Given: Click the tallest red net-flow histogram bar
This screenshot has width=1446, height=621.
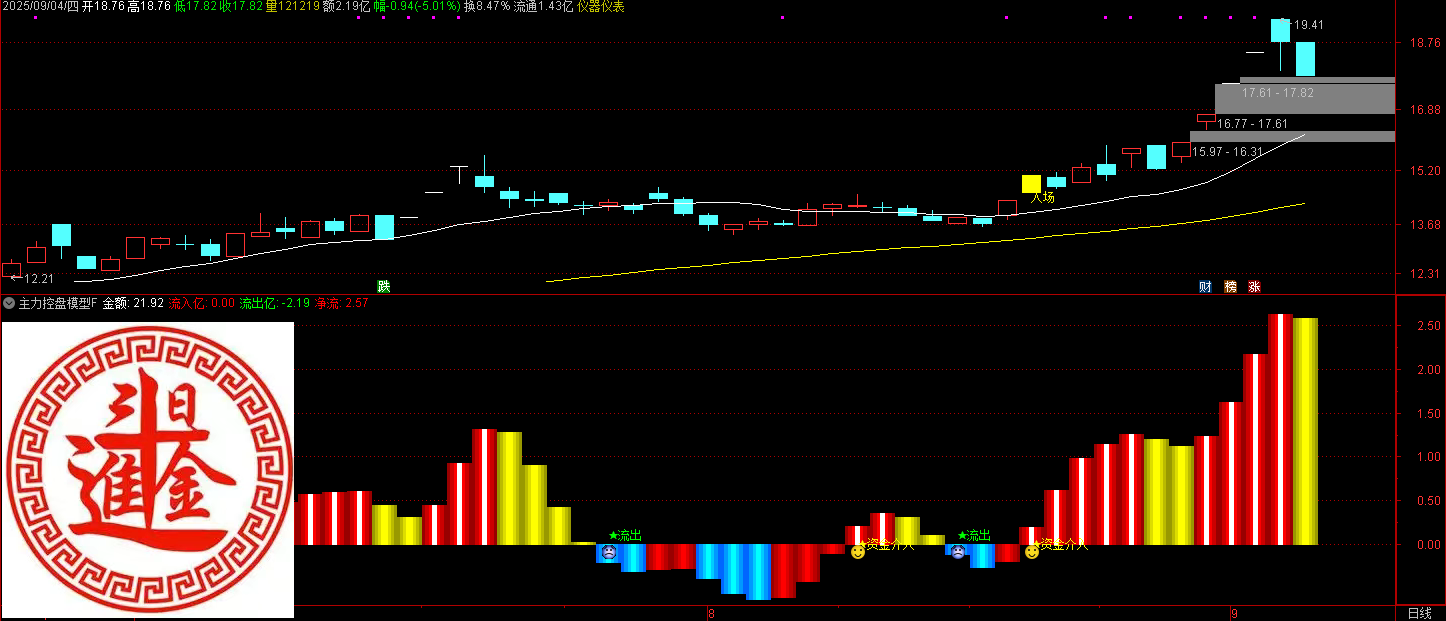Looking at the screenshot, I should pos(1280,429).
